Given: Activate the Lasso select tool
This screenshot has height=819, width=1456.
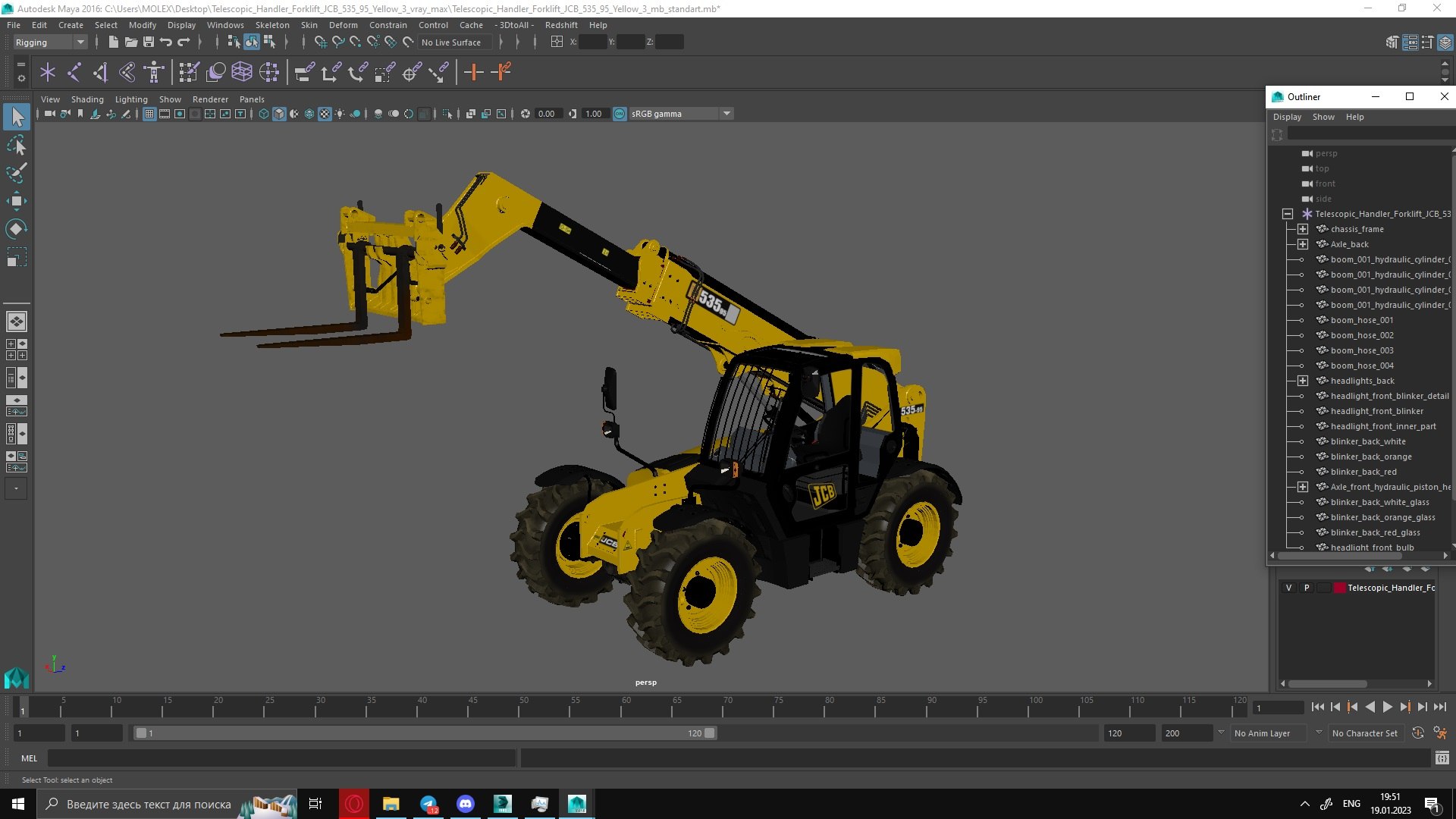Looking at the screenshot, I should point(17,144).
